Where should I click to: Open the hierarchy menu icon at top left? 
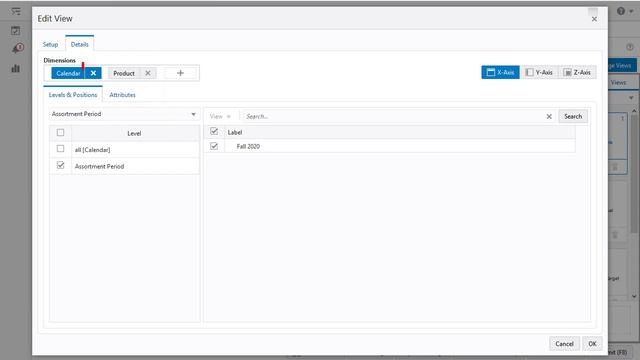16,11
